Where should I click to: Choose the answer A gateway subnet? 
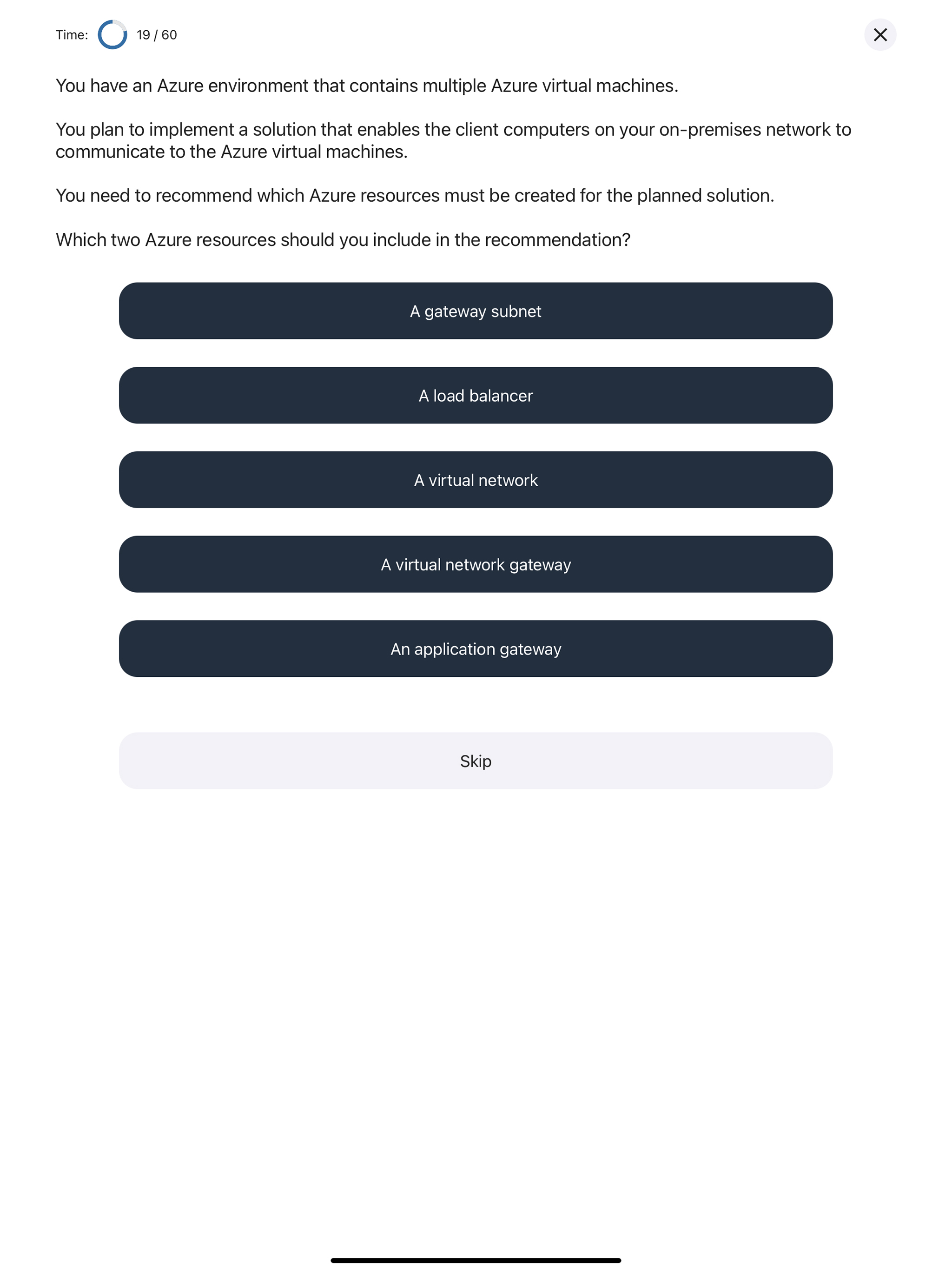[x=476, y=311]
